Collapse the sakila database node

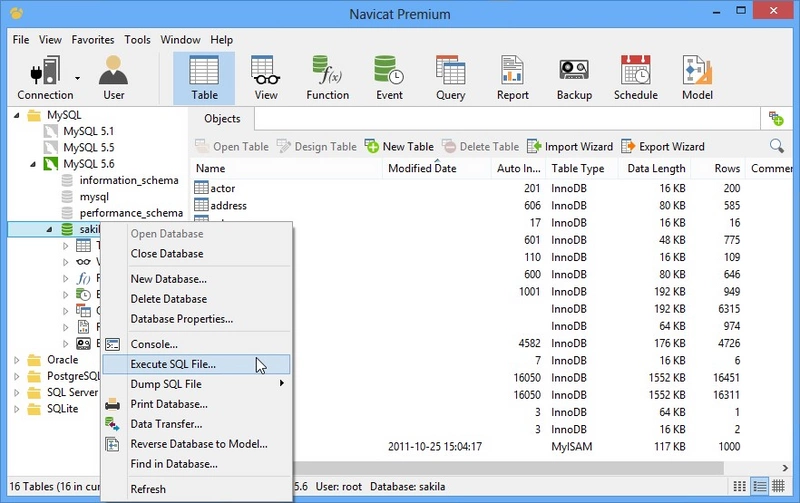click(x=49, y=230)
